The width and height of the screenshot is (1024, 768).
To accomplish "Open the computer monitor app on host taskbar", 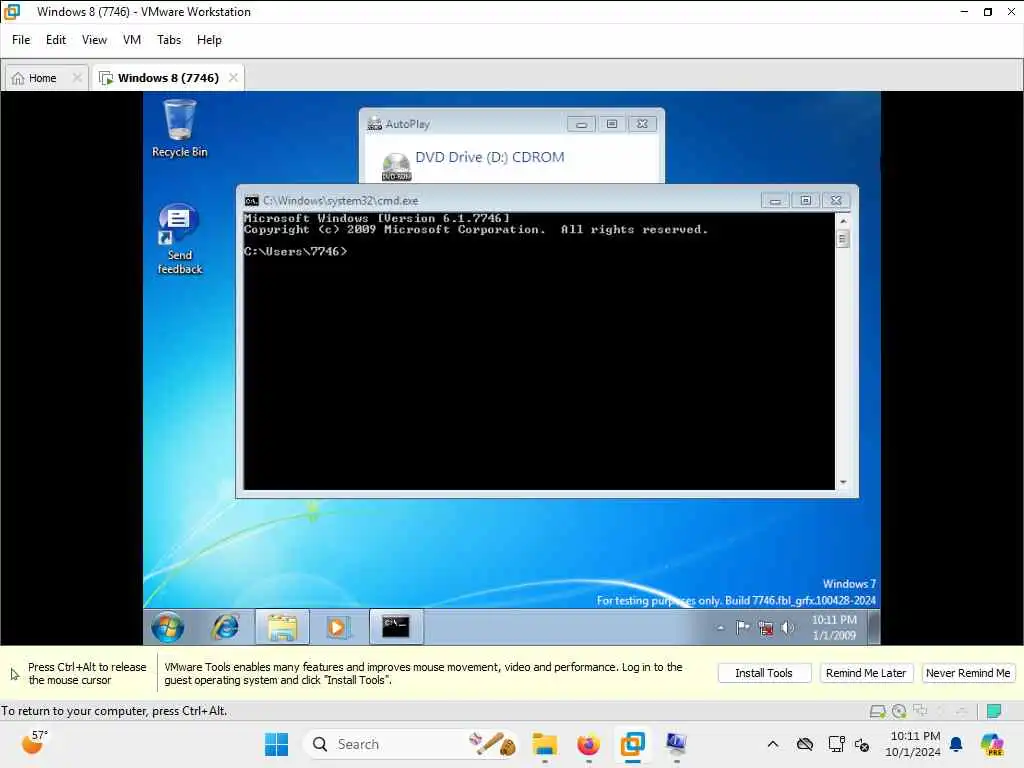I will (676, 744).
